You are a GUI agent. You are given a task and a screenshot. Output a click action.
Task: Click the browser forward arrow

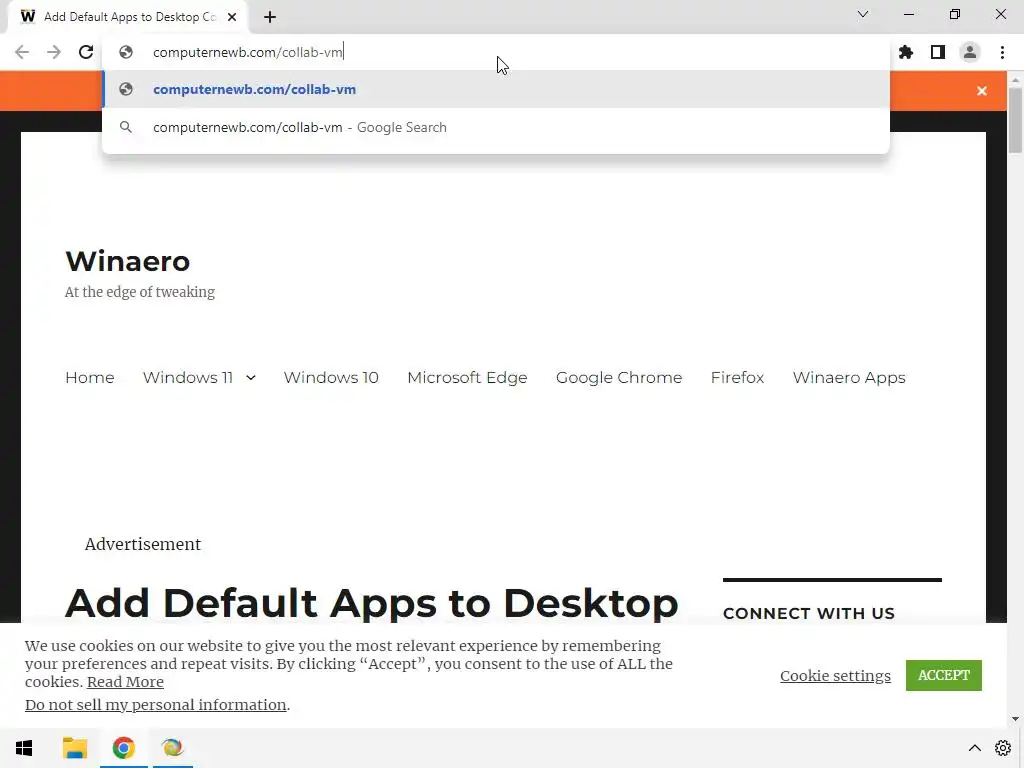pyautogui.click(x=54, y=52)
